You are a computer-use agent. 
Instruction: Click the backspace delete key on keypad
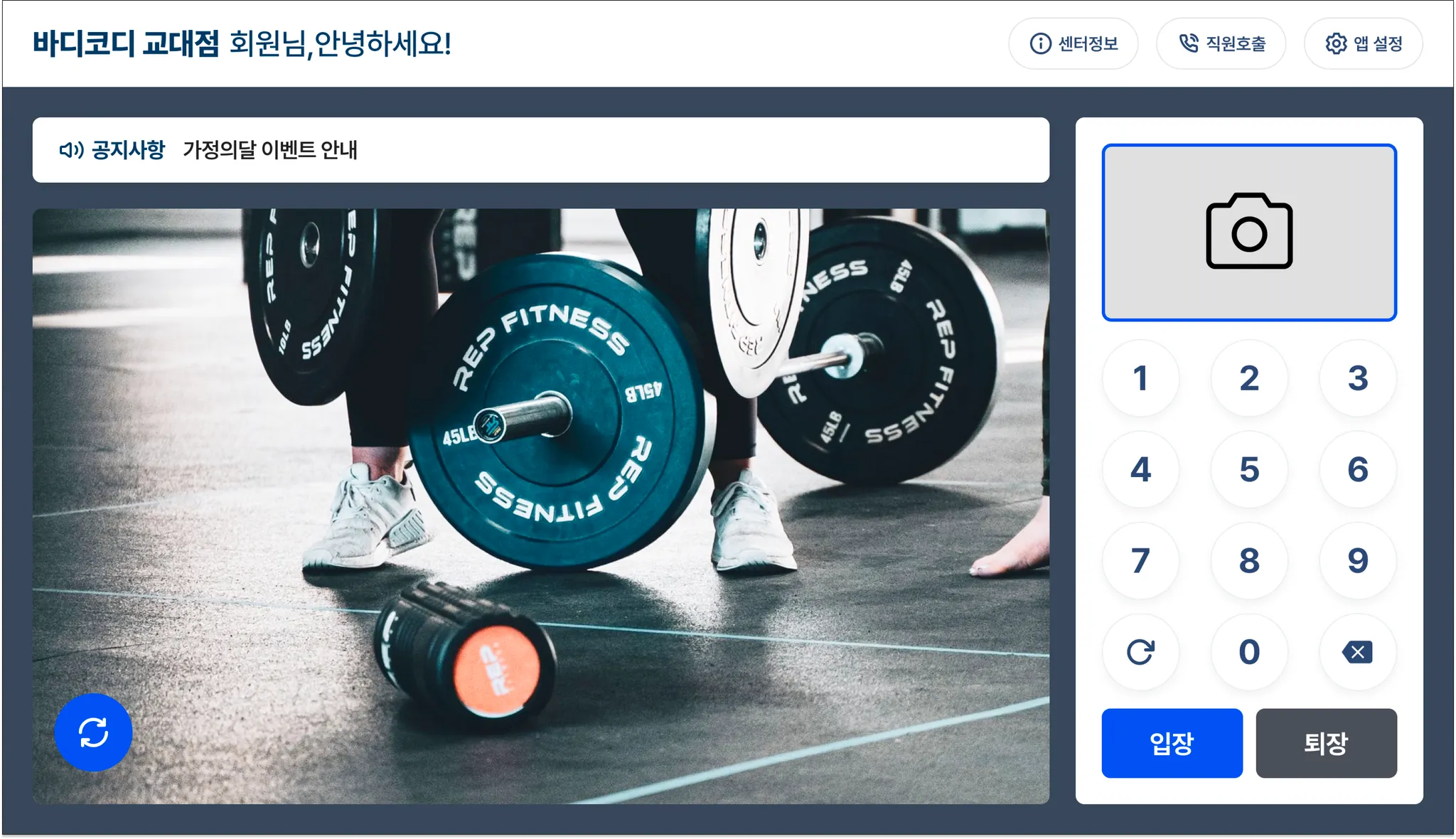click(1357, 651)
